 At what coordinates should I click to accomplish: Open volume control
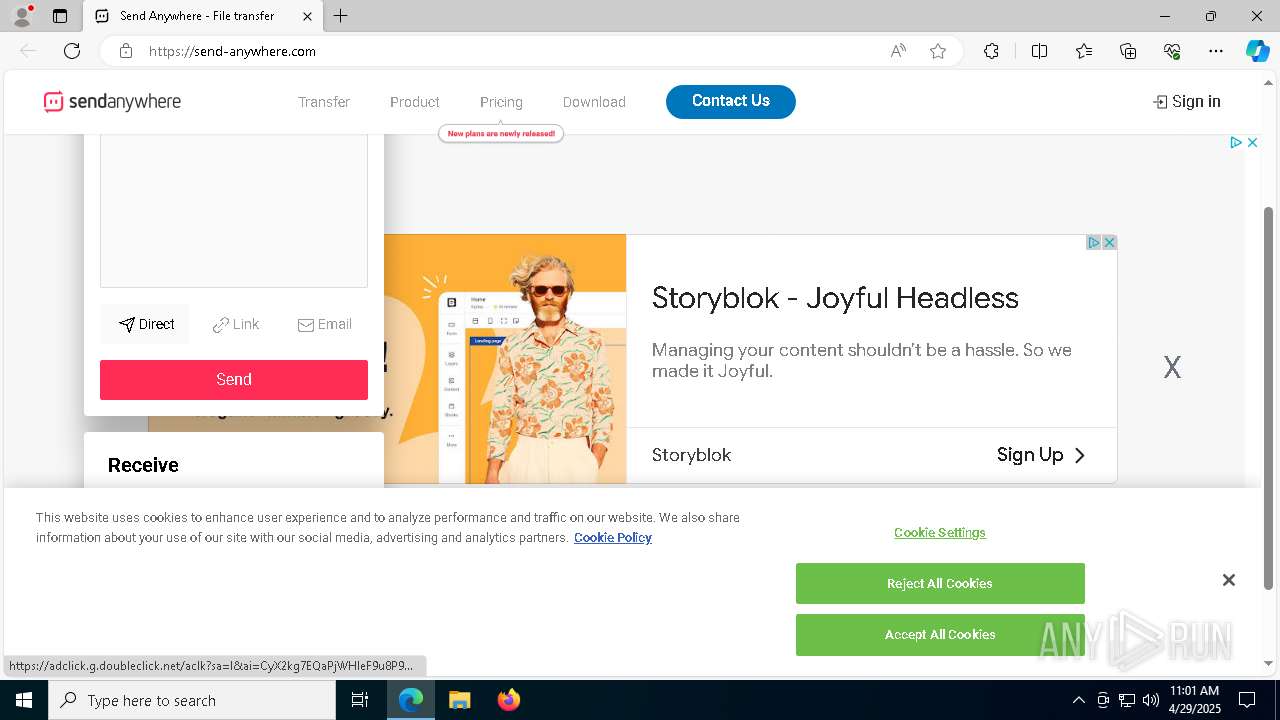pyautogui.click(x=1151, y=700)
